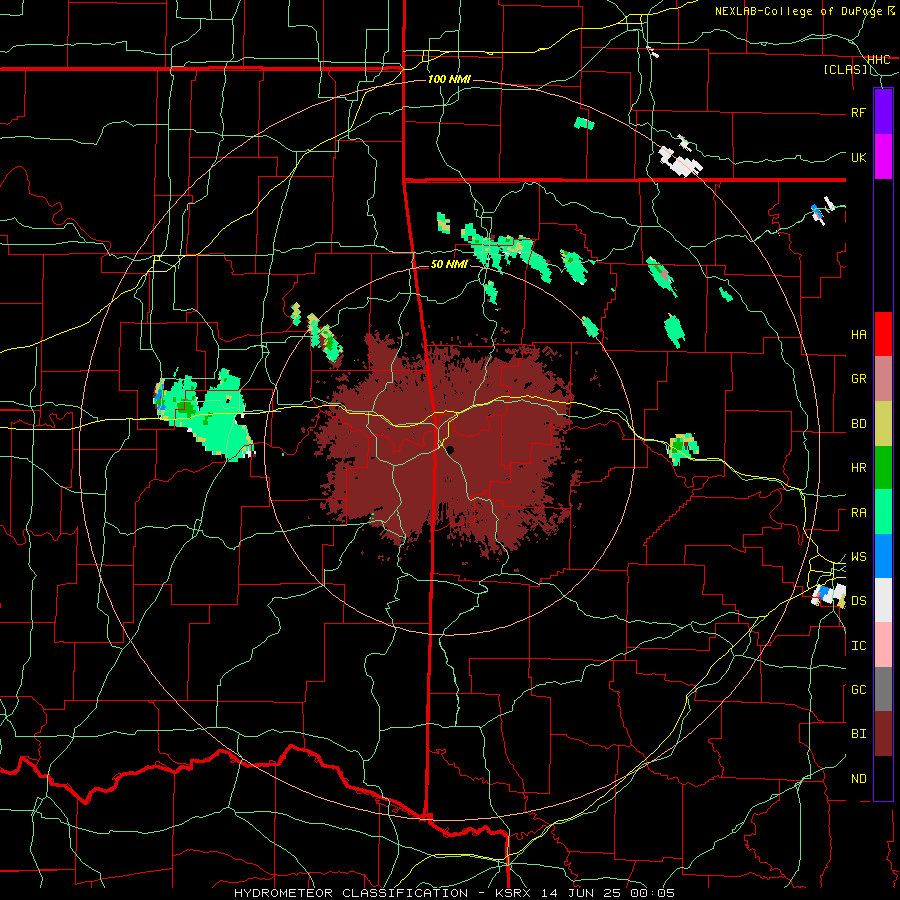Click the ND no data swatch
Screen dimensions: 900x900
(883, 778)
